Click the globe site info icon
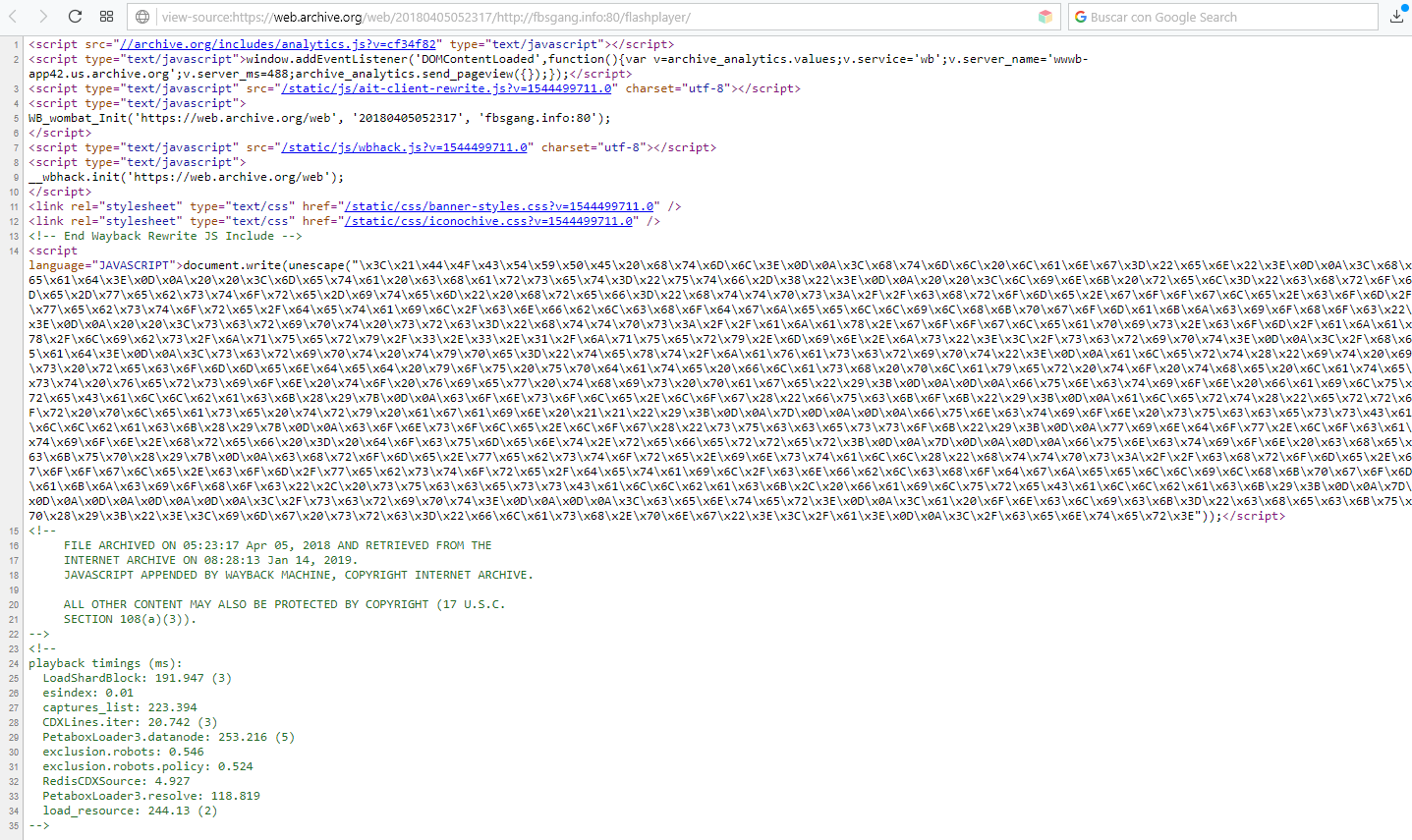 (x=142, y=17)
